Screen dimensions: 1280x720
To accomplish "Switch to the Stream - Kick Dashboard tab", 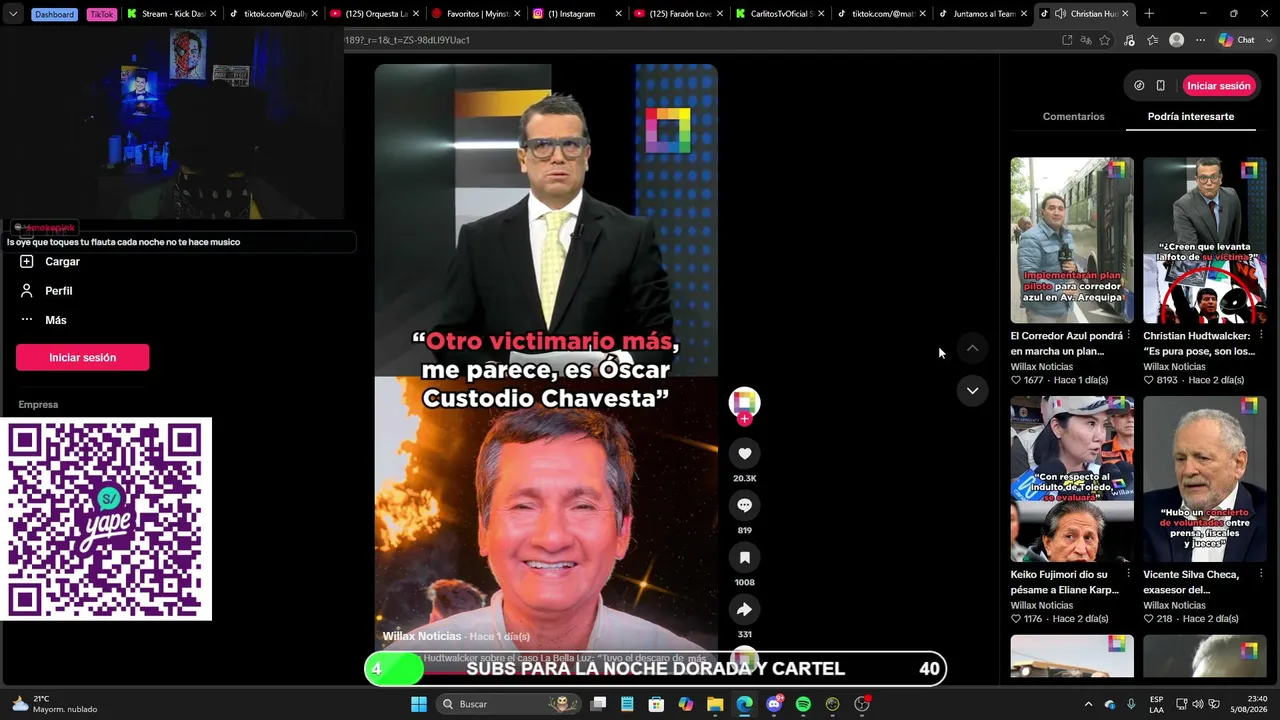I will click(x=171, y=14).
